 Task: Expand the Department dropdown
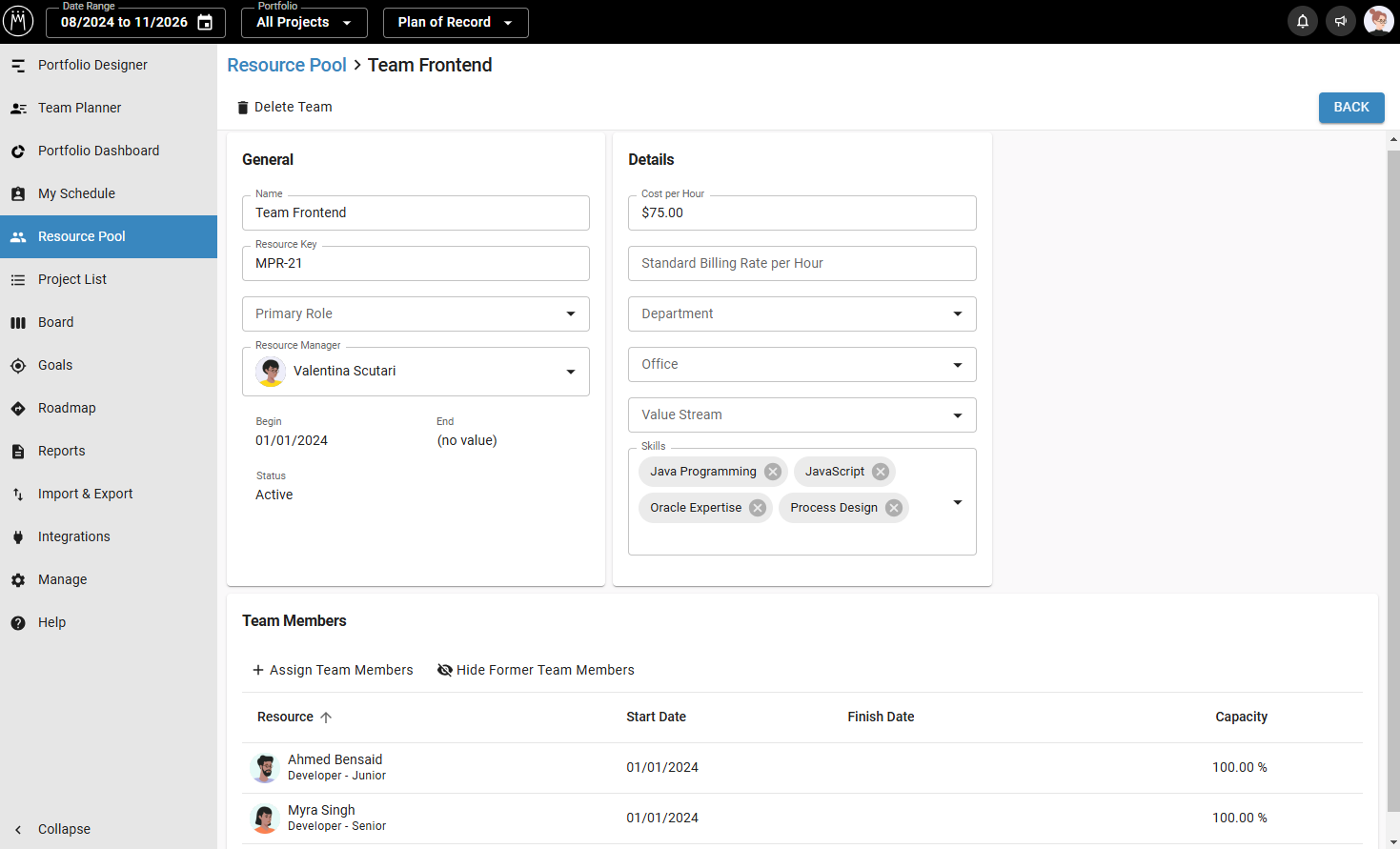(958, 313)
